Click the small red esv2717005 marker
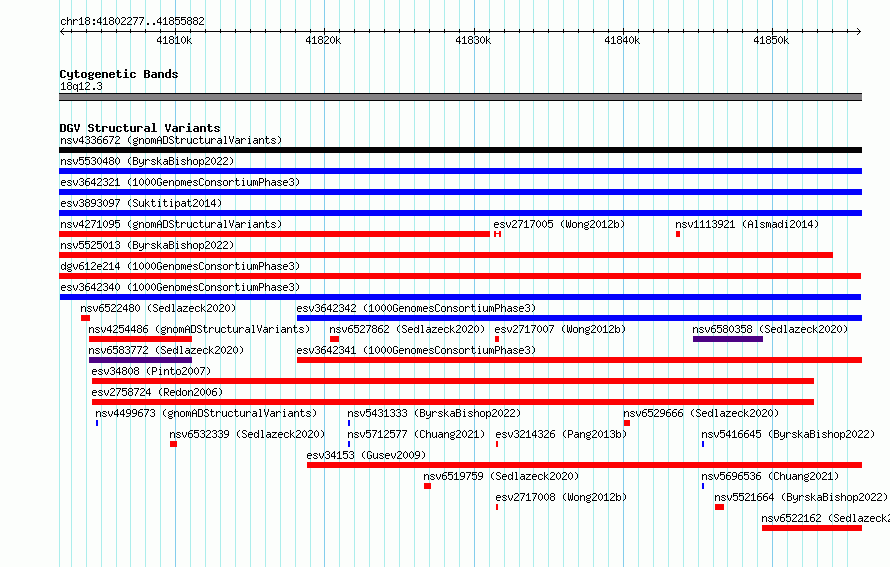Image resolution: width=890 pixels, height=567 pixels. (x=497, y=234)
